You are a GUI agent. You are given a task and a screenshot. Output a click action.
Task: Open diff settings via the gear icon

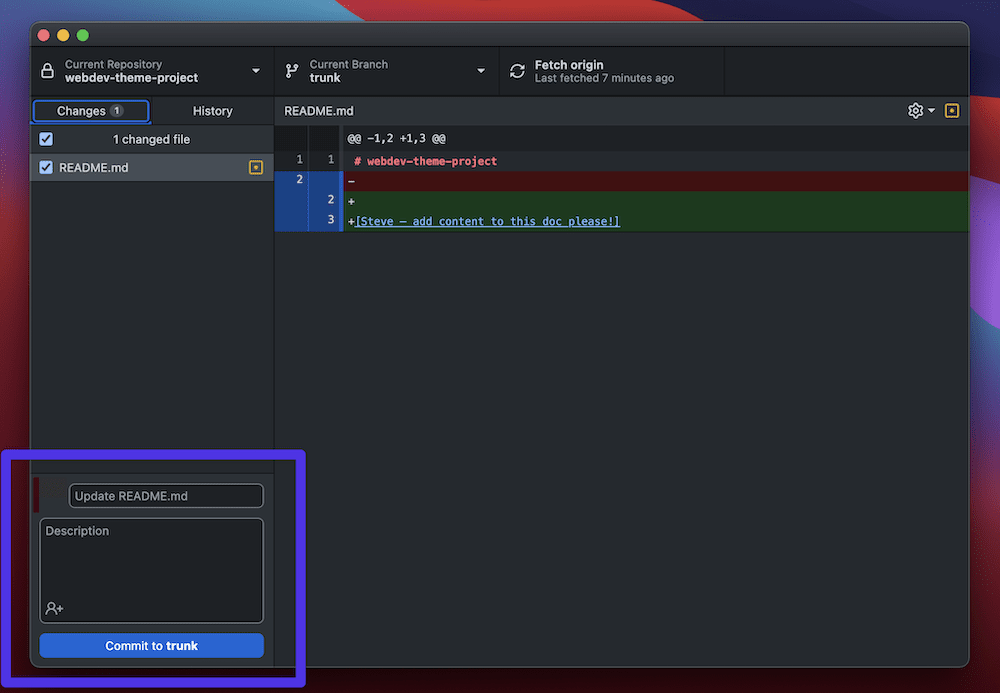pos(915,111)
